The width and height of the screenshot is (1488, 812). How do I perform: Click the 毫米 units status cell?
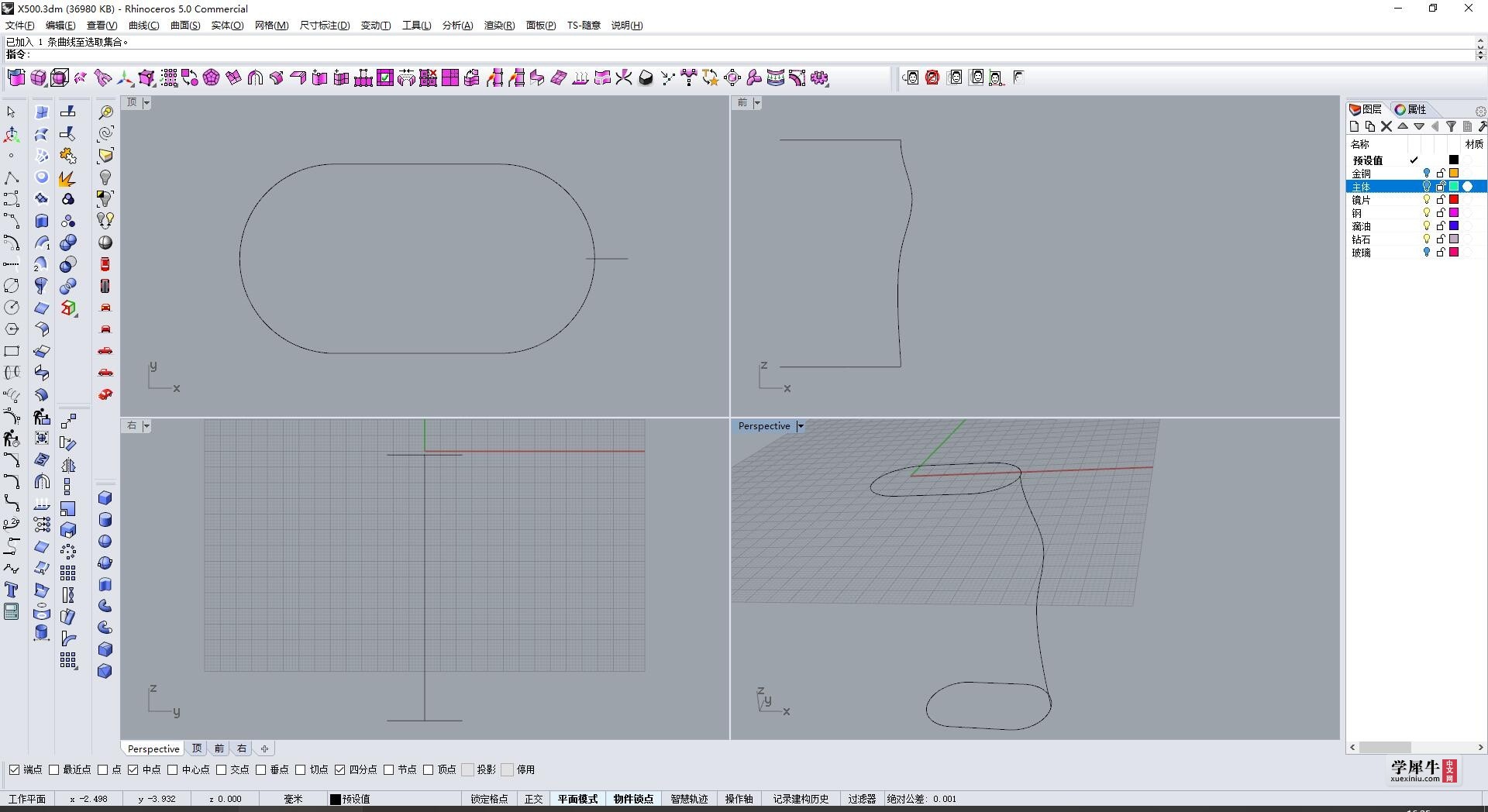[x=293, y=799]
